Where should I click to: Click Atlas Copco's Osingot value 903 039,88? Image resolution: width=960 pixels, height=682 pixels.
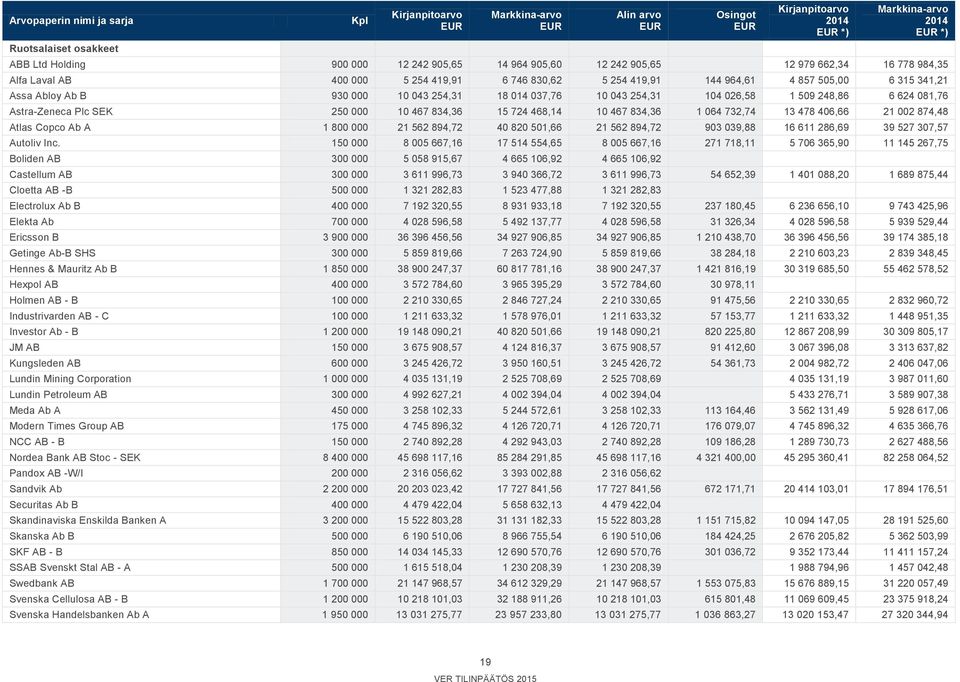pos(730,127)
